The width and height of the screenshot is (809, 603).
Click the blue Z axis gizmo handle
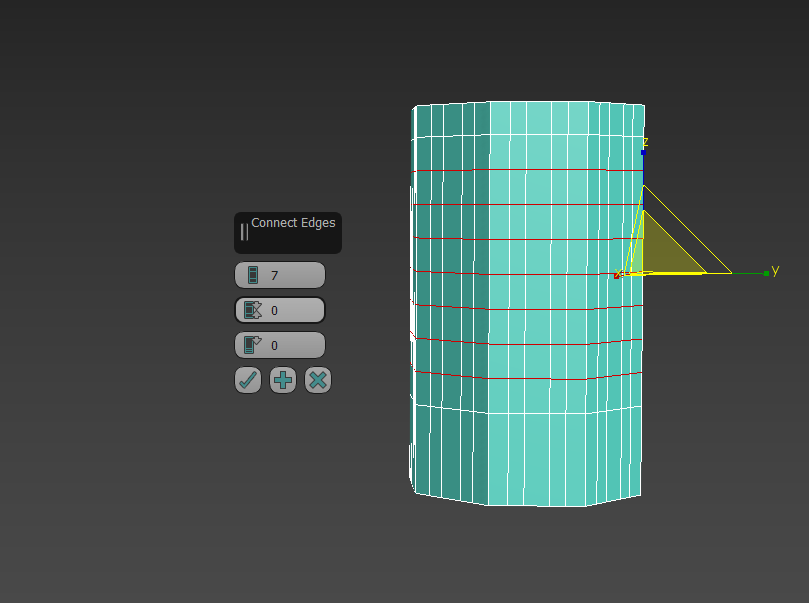point(643,153)
